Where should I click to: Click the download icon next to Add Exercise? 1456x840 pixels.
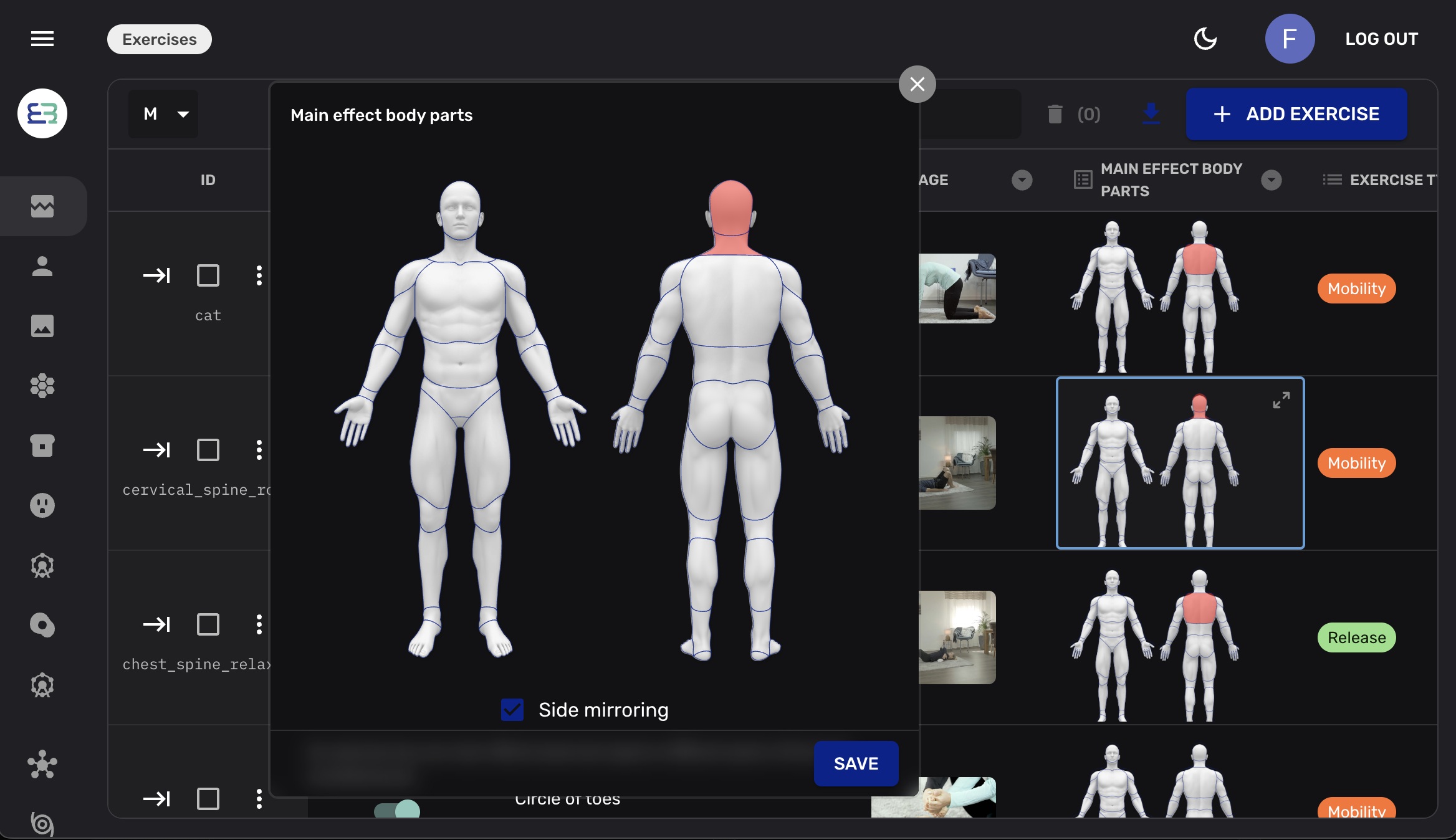click(1150, 114)
